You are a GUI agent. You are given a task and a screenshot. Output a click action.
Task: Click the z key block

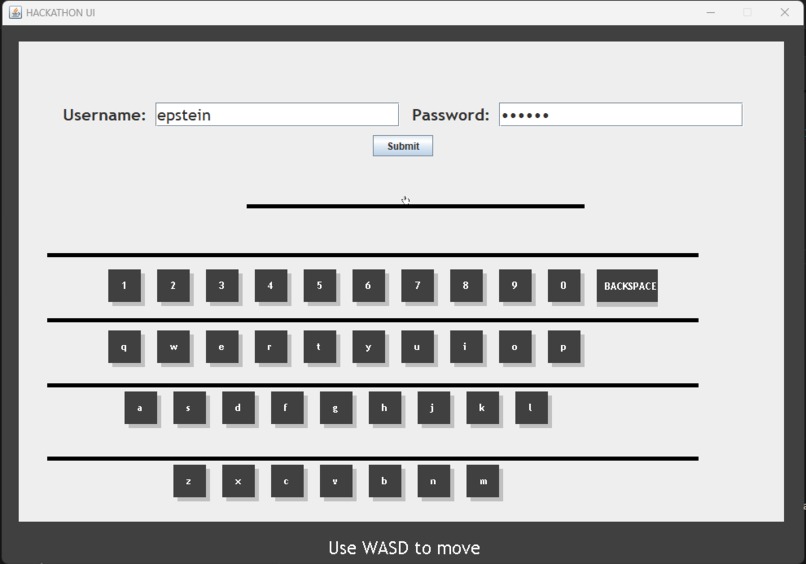[x=190, y=481]
